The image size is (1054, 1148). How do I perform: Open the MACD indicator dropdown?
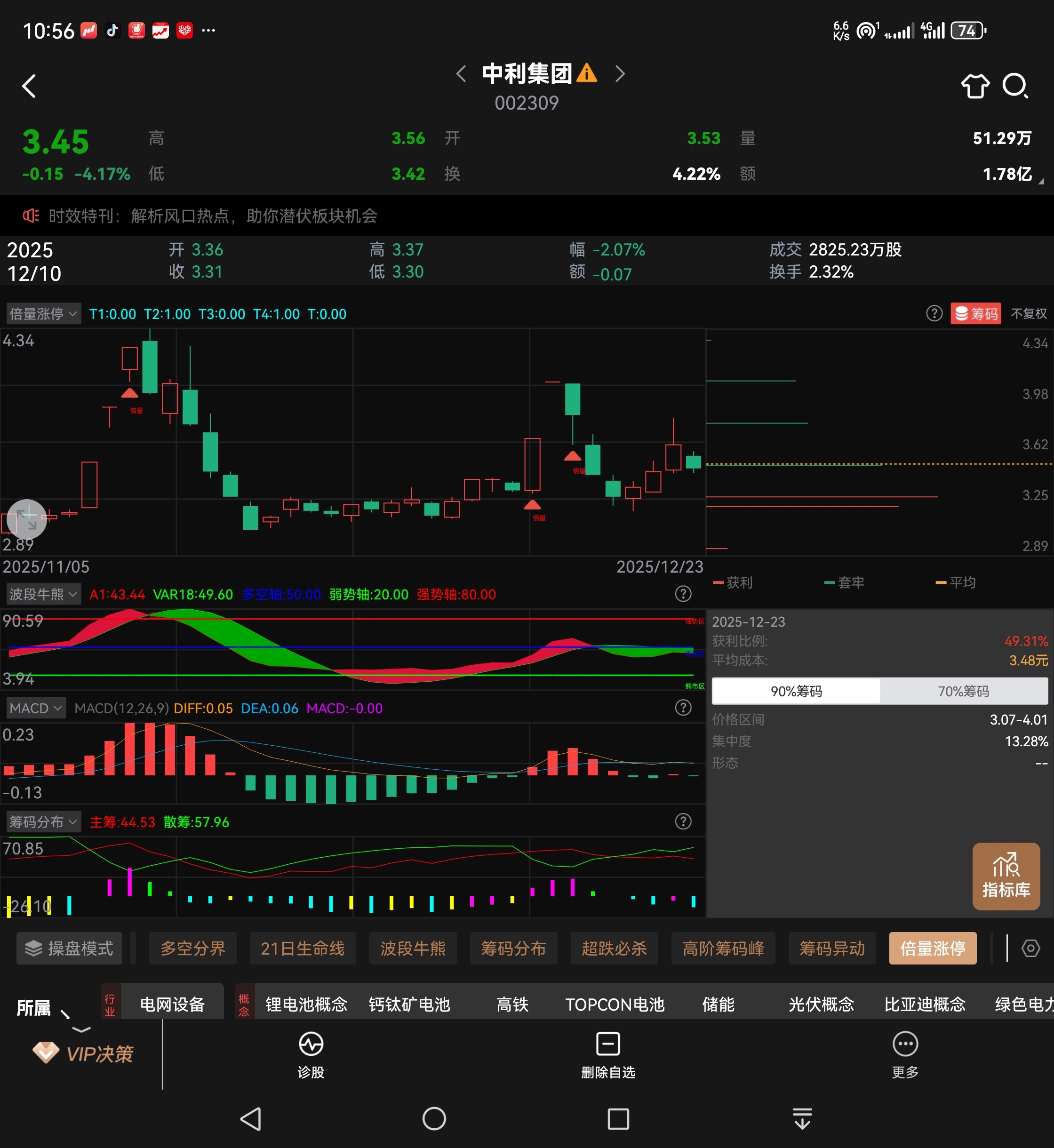[x=36, y=708]
